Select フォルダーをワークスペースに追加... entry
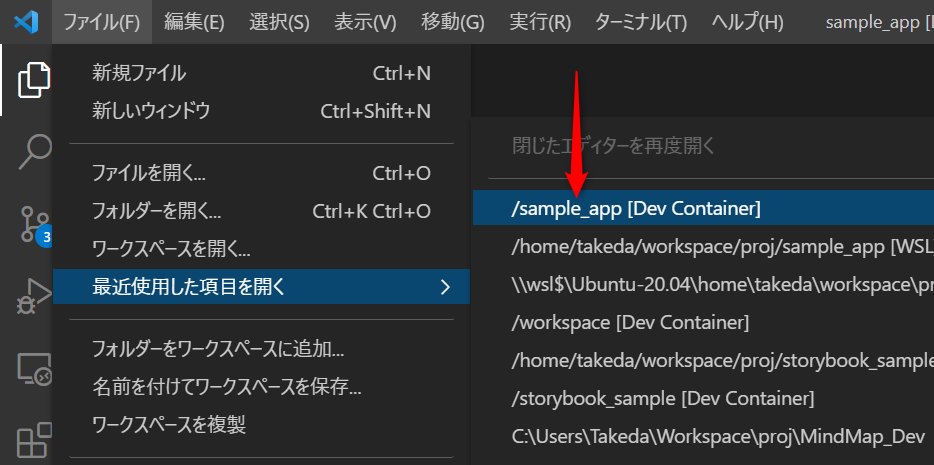 pos(261,349)
